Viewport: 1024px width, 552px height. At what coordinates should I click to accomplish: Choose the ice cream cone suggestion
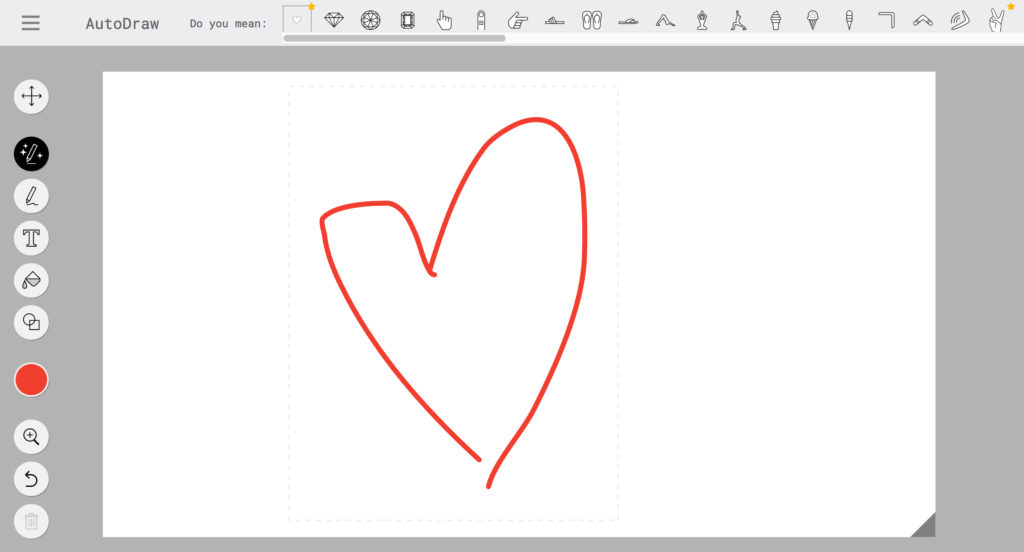[812, 20]
